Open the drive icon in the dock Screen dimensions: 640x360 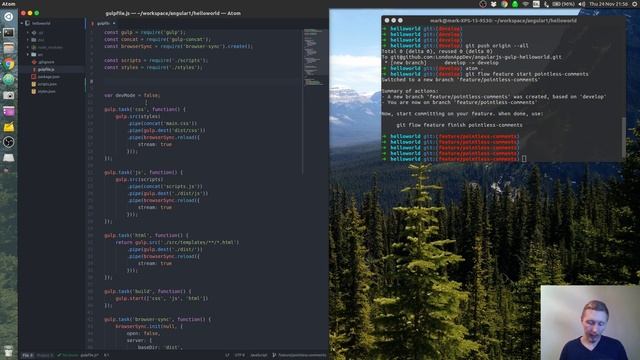[x=9, y=158]
